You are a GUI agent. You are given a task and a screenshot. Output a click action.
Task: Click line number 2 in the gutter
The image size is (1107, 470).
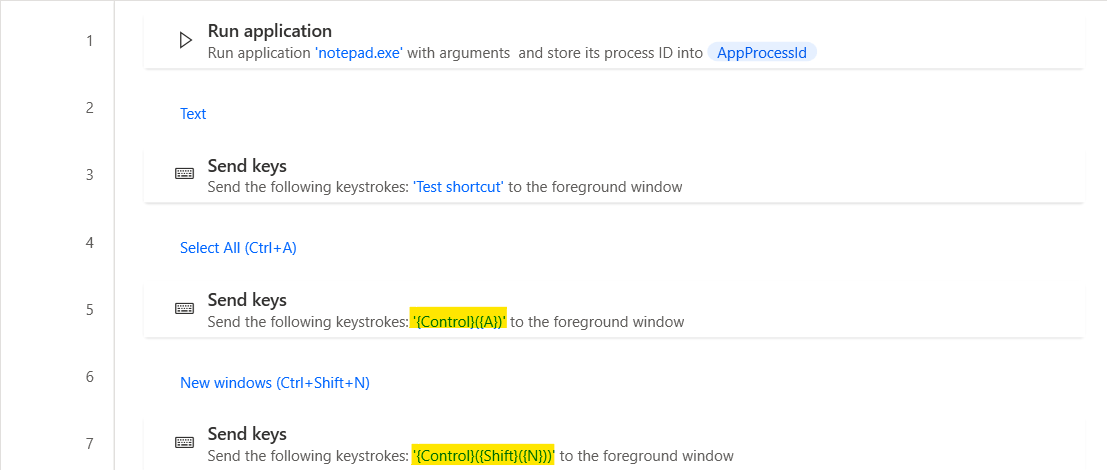tap(89, 108)
